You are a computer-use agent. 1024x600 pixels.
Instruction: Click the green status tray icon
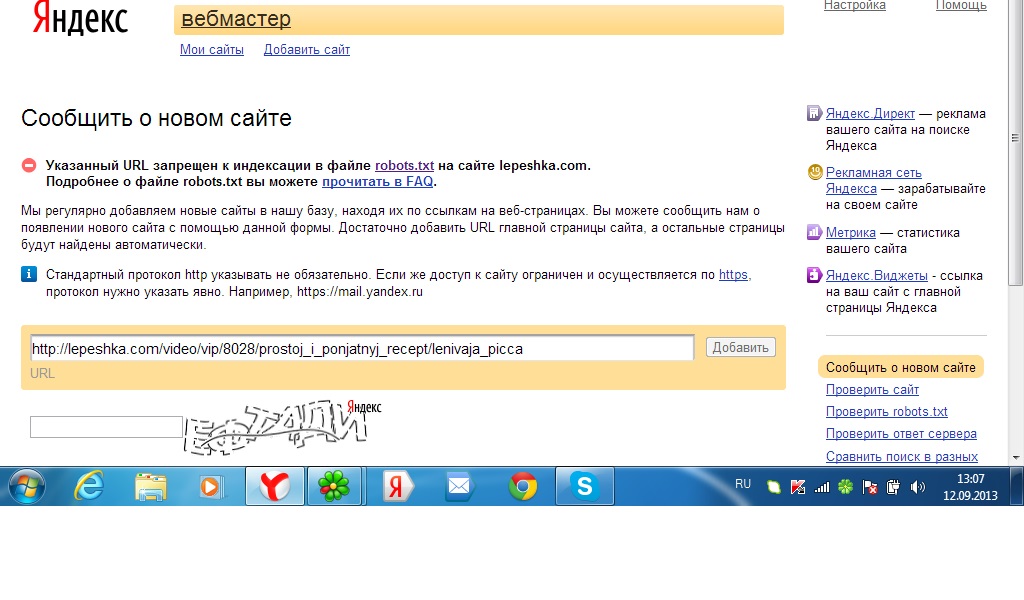coord(773,487)
